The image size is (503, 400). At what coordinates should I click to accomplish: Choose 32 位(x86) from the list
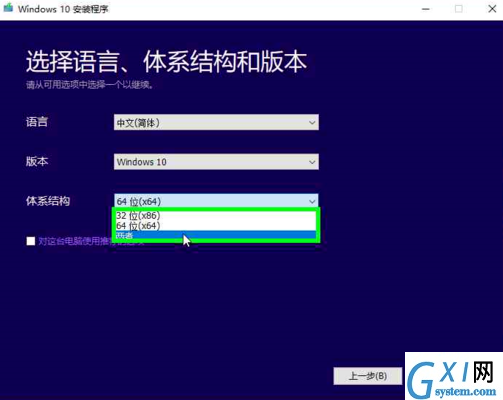tap(215, 216)
